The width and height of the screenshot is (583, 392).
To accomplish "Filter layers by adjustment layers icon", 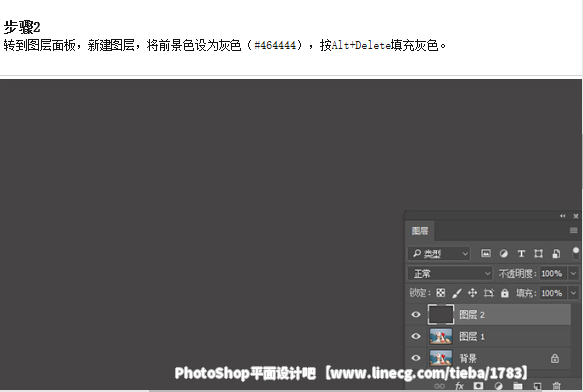I will pyautogui.click(x=503, y=254).
